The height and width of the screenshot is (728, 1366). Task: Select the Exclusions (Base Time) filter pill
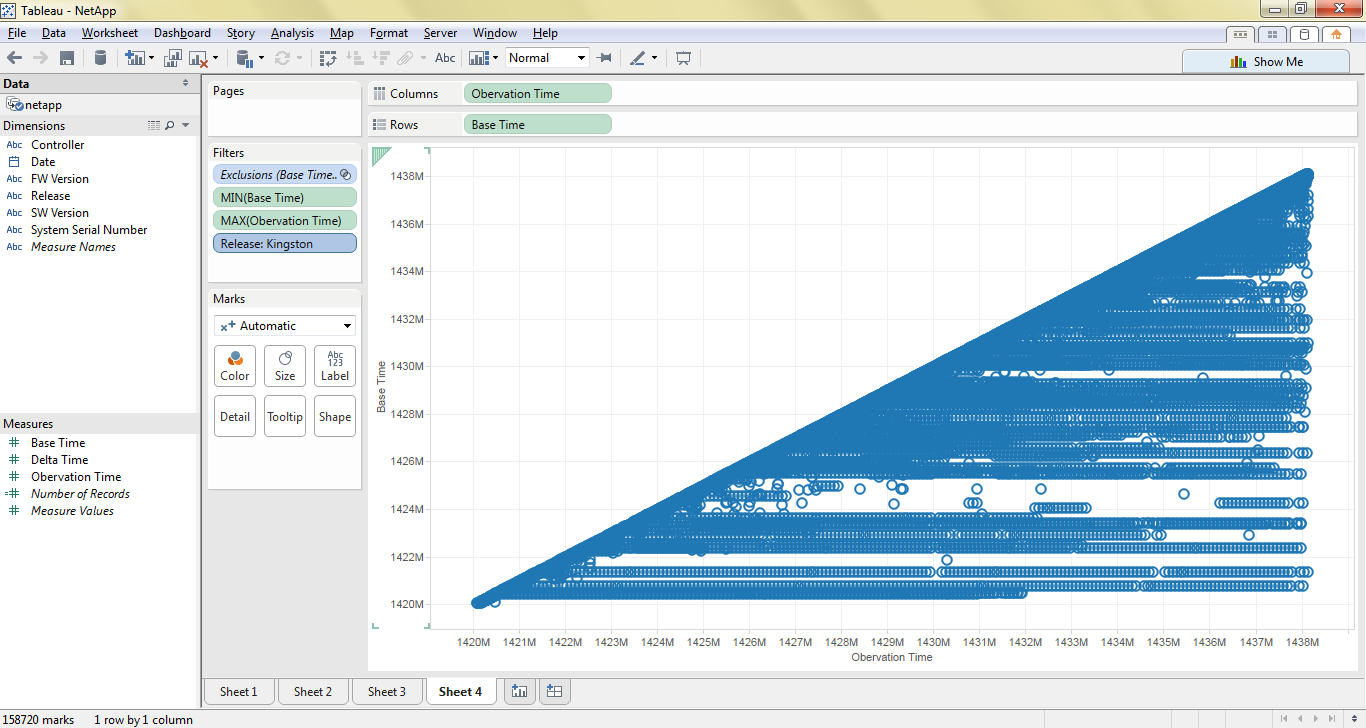coord(284,174)
